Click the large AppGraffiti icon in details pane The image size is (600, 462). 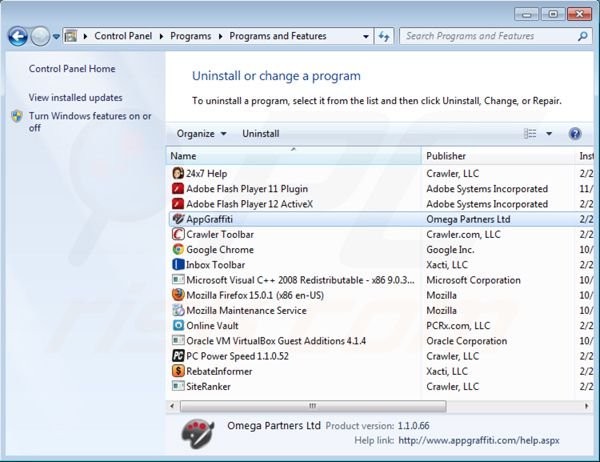[x=198, y=433]
